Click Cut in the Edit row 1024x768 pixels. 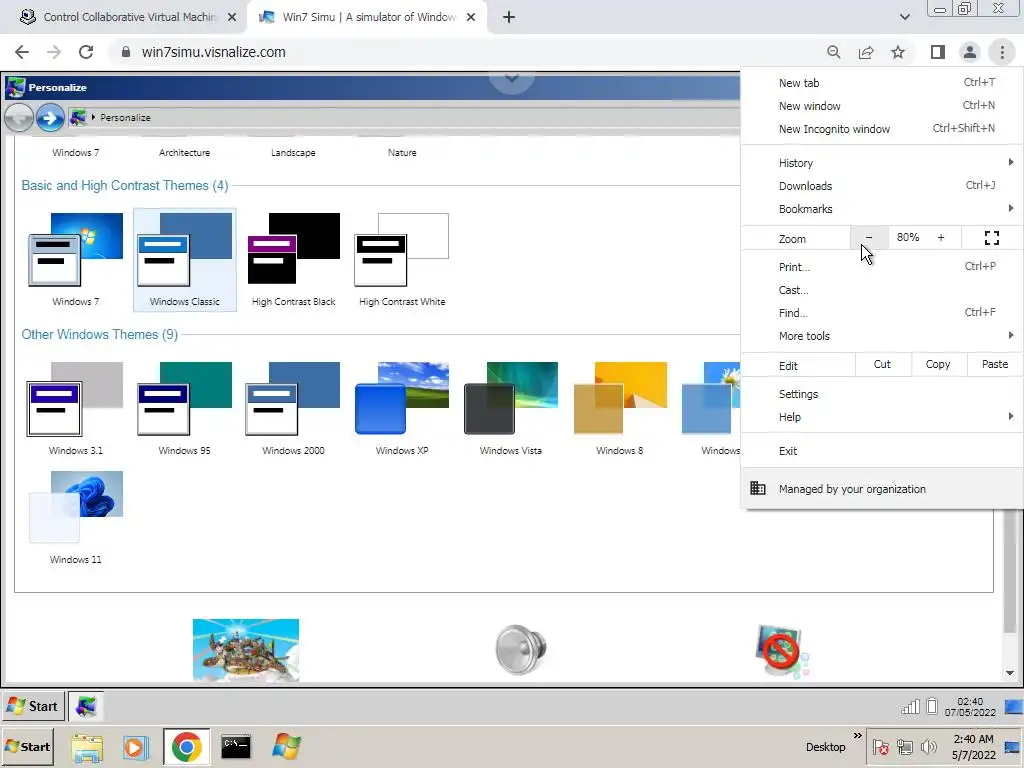(x=882, y=364)
